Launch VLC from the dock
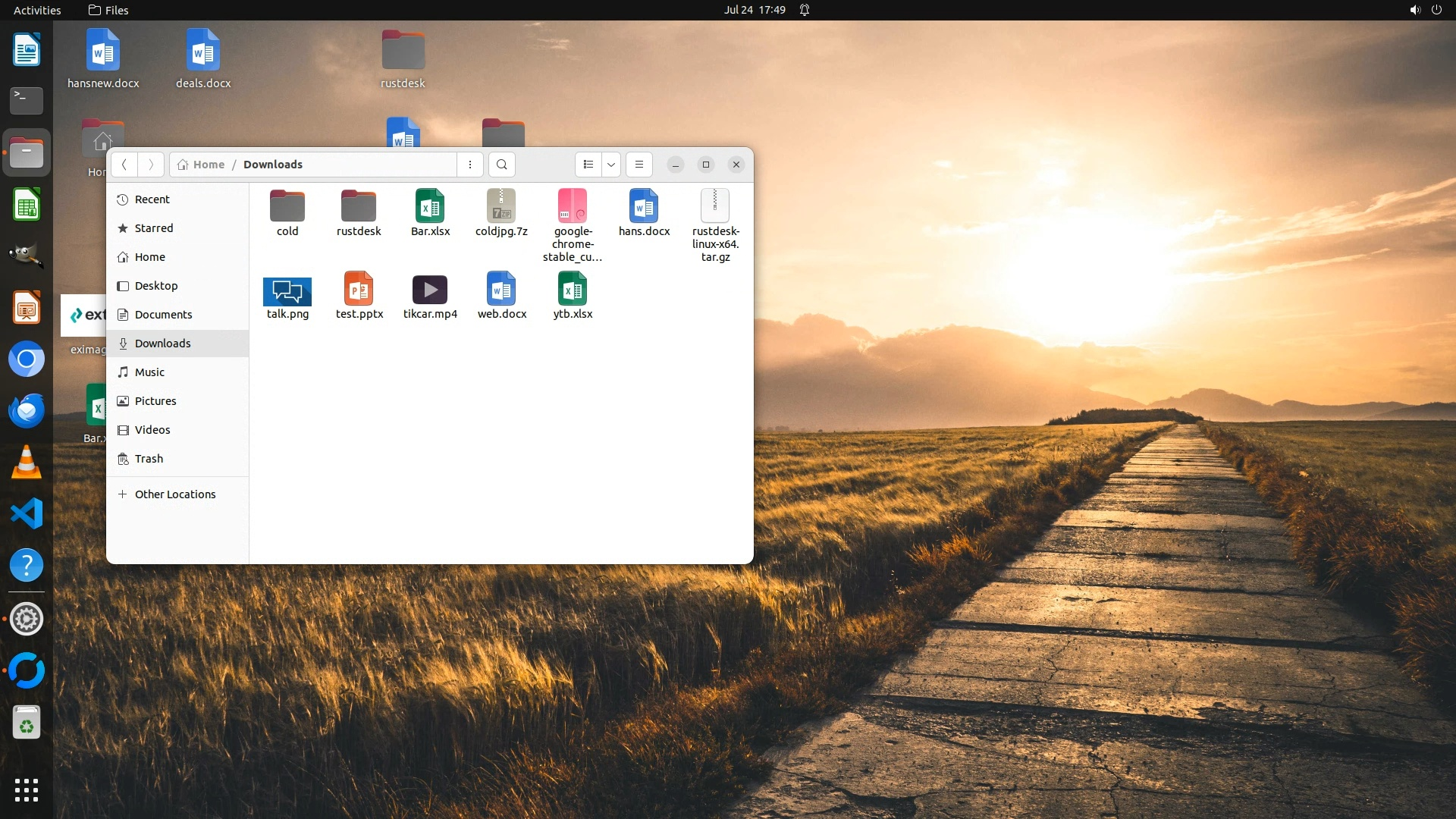1456x819 pixels. coord(27,463)
